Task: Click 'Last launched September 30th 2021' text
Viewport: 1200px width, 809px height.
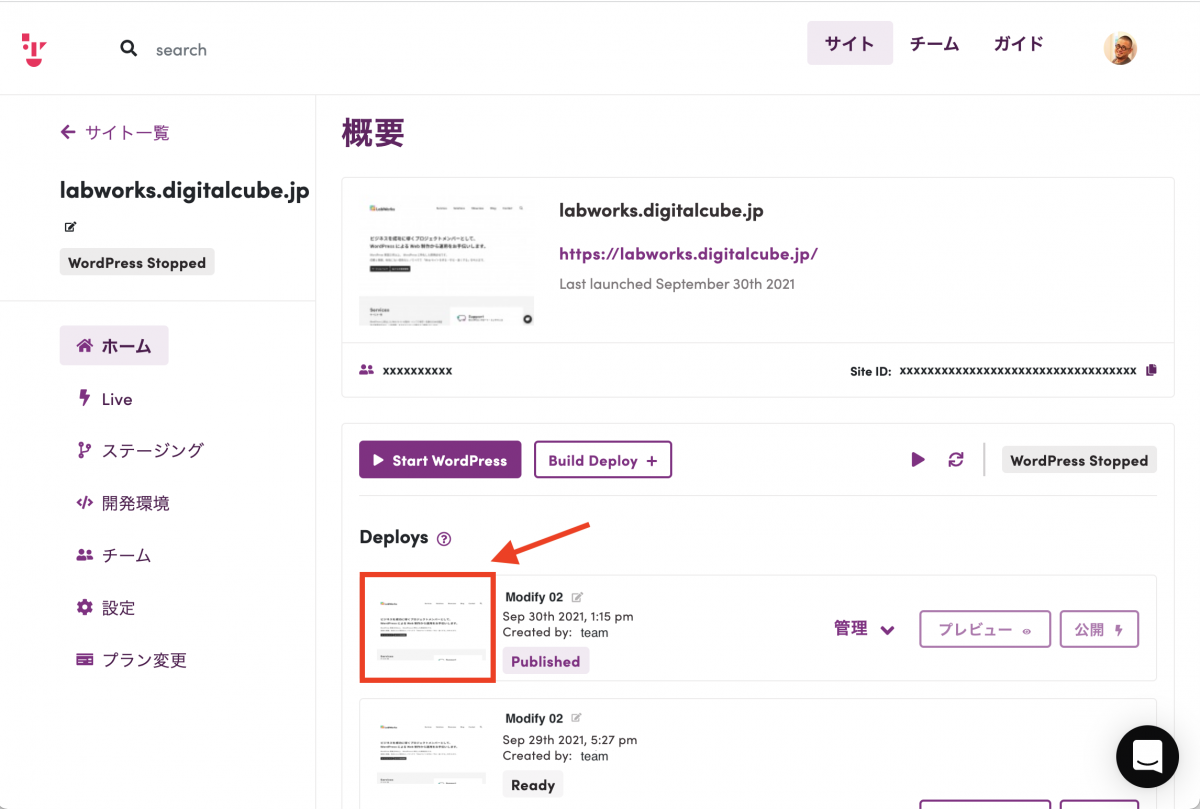Action: pyautogui.click(x=677, y=284)
